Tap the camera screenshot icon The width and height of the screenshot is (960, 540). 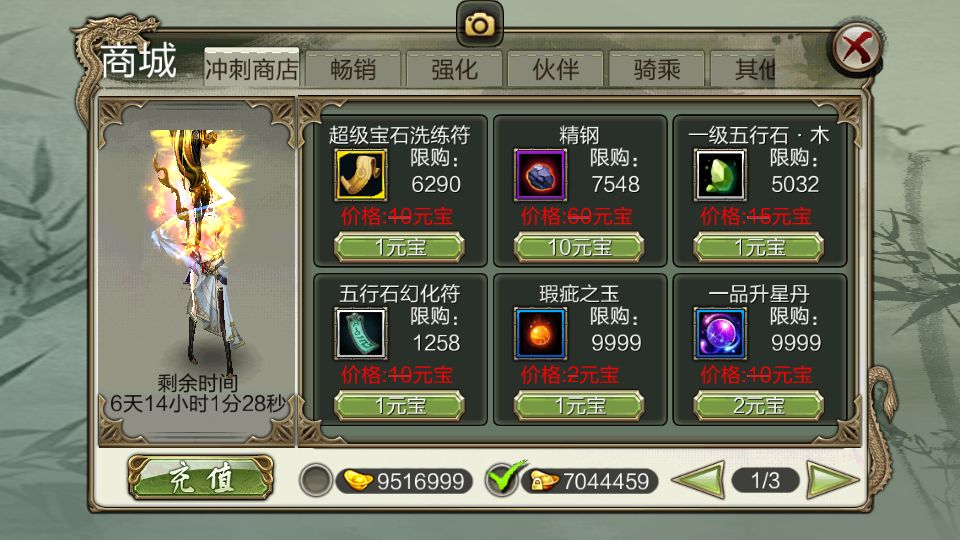click(x=479, y=24)
